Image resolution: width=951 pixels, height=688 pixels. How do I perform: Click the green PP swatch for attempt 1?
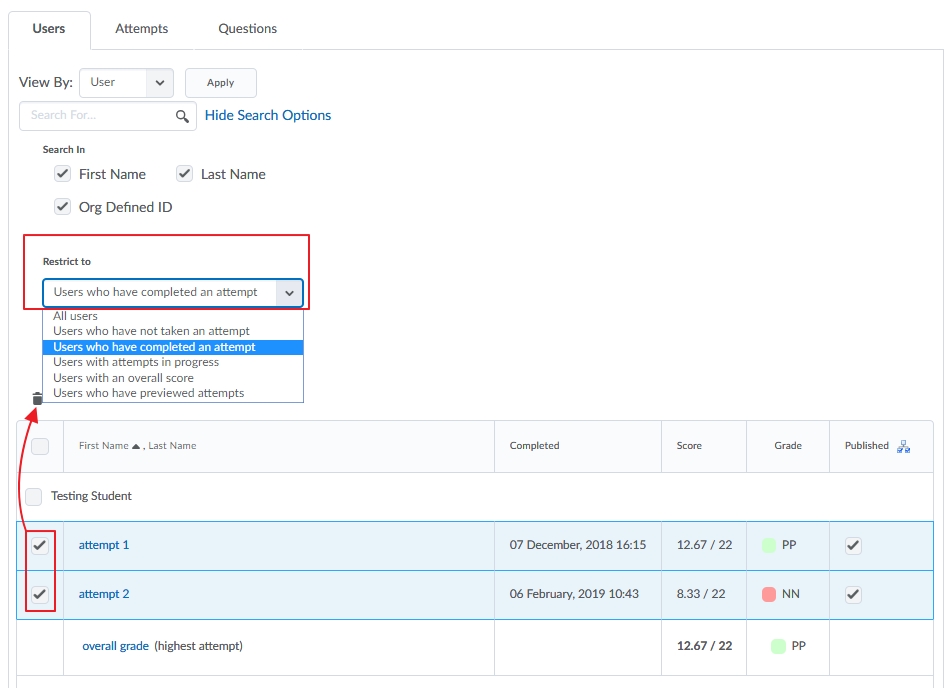click(768, 545)
